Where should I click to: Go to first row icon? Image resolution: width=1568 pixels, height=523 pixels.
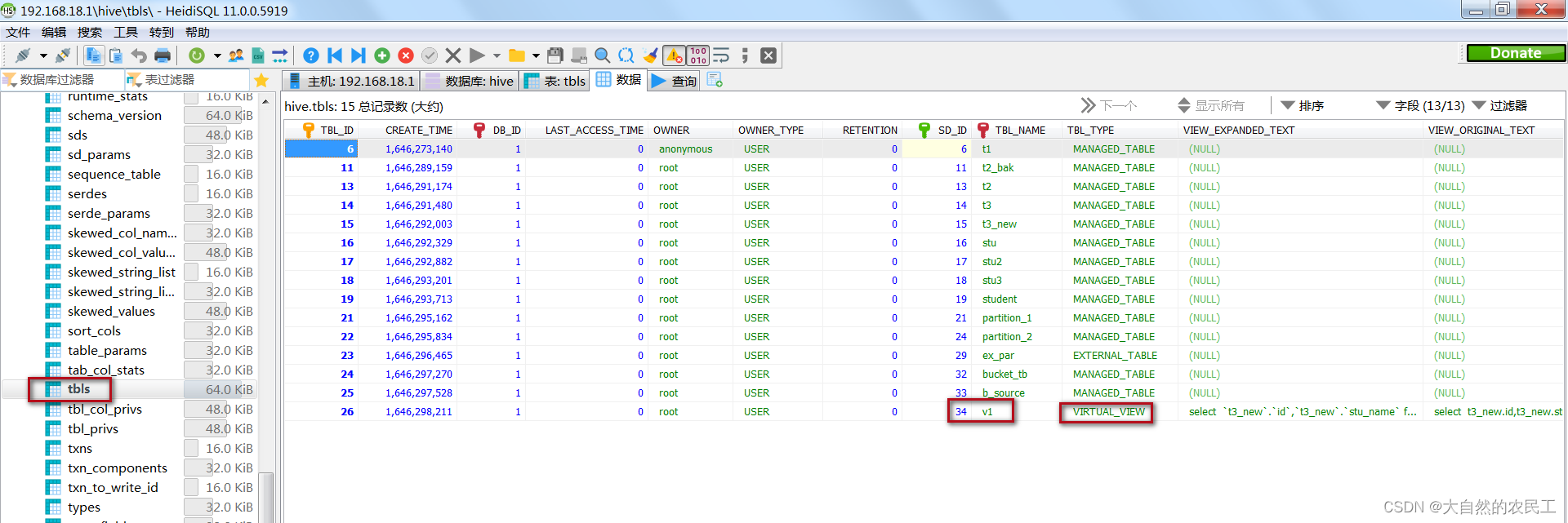pos(335,55)
